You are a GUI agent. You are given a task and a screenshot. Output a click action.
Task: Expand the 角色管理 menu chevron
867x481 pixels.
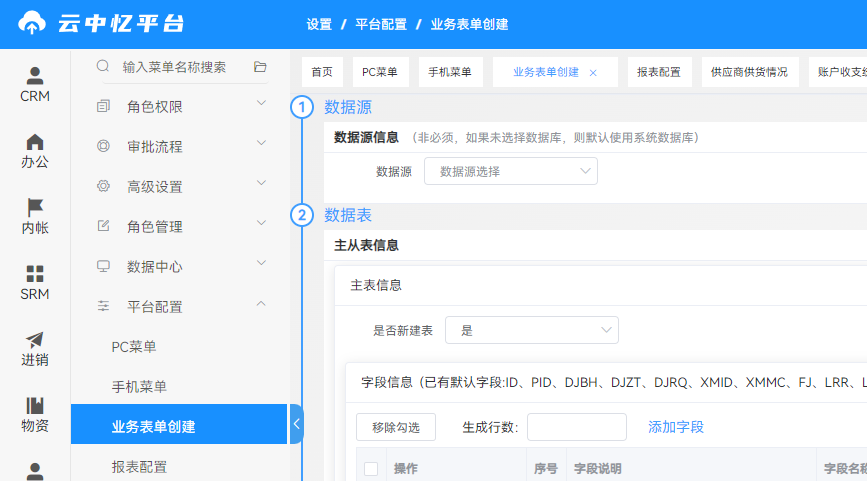[x=262, y=223]
